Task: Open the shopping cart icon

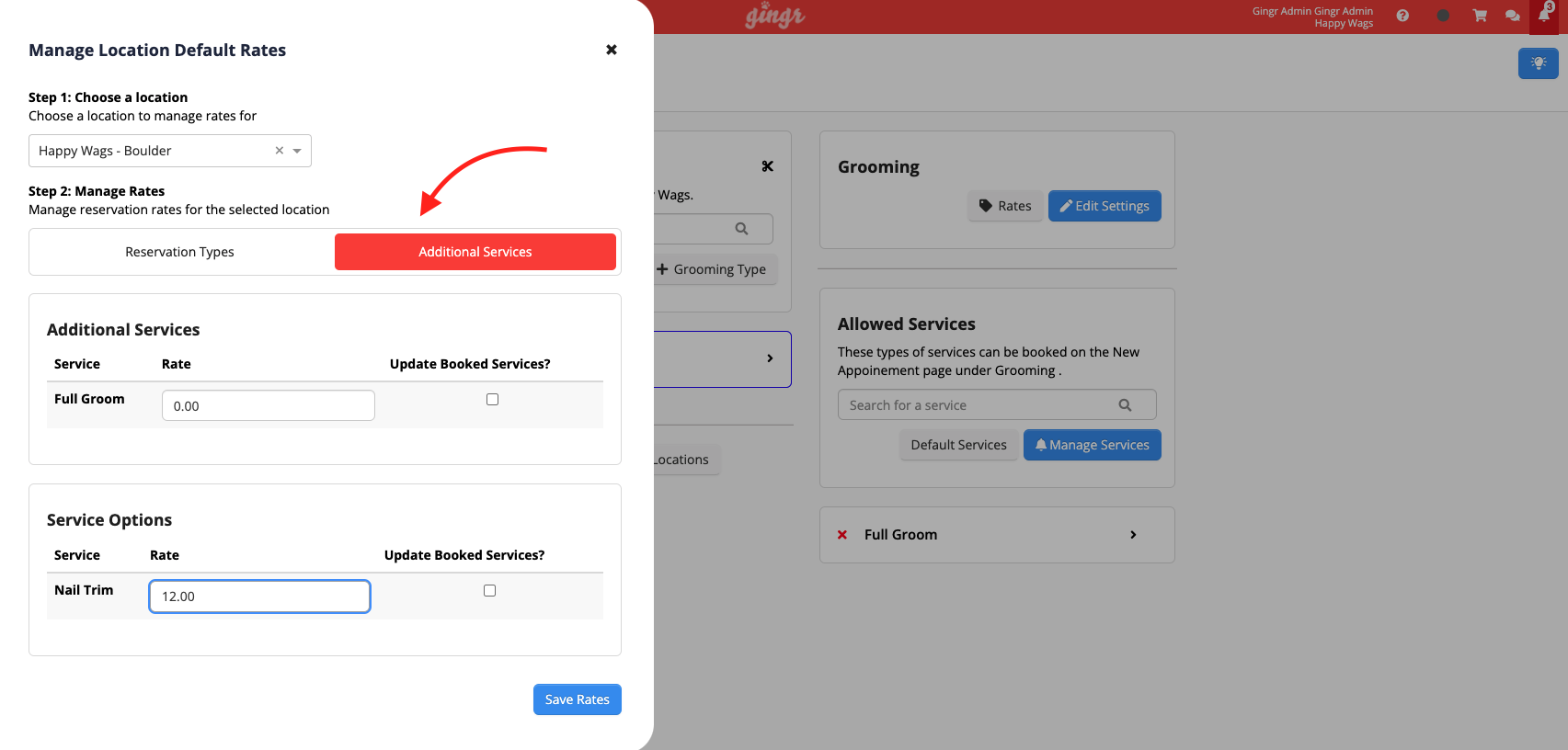Action: click(1480, 16)
